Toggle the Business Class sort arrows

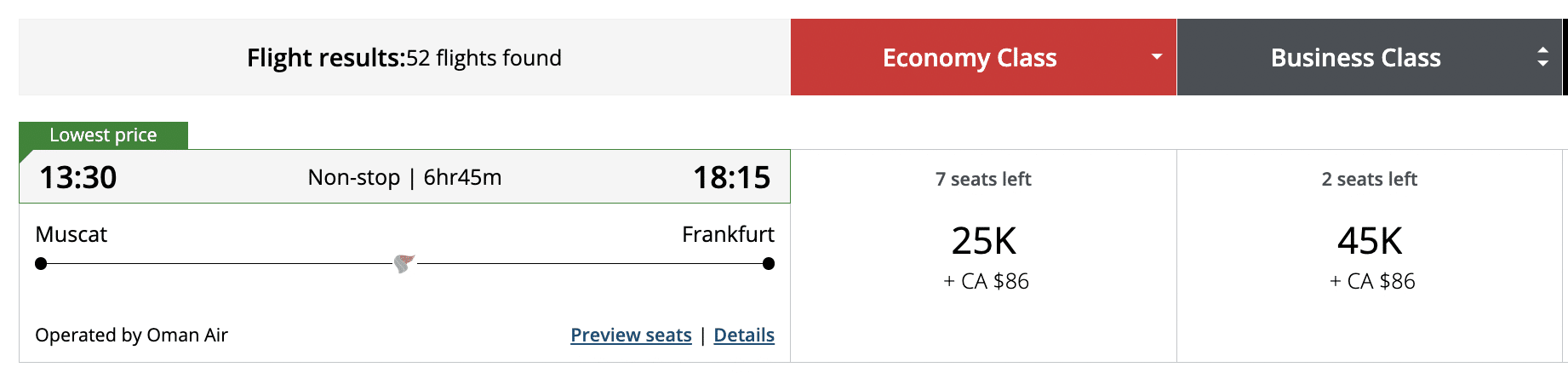tap(1542, 57)
